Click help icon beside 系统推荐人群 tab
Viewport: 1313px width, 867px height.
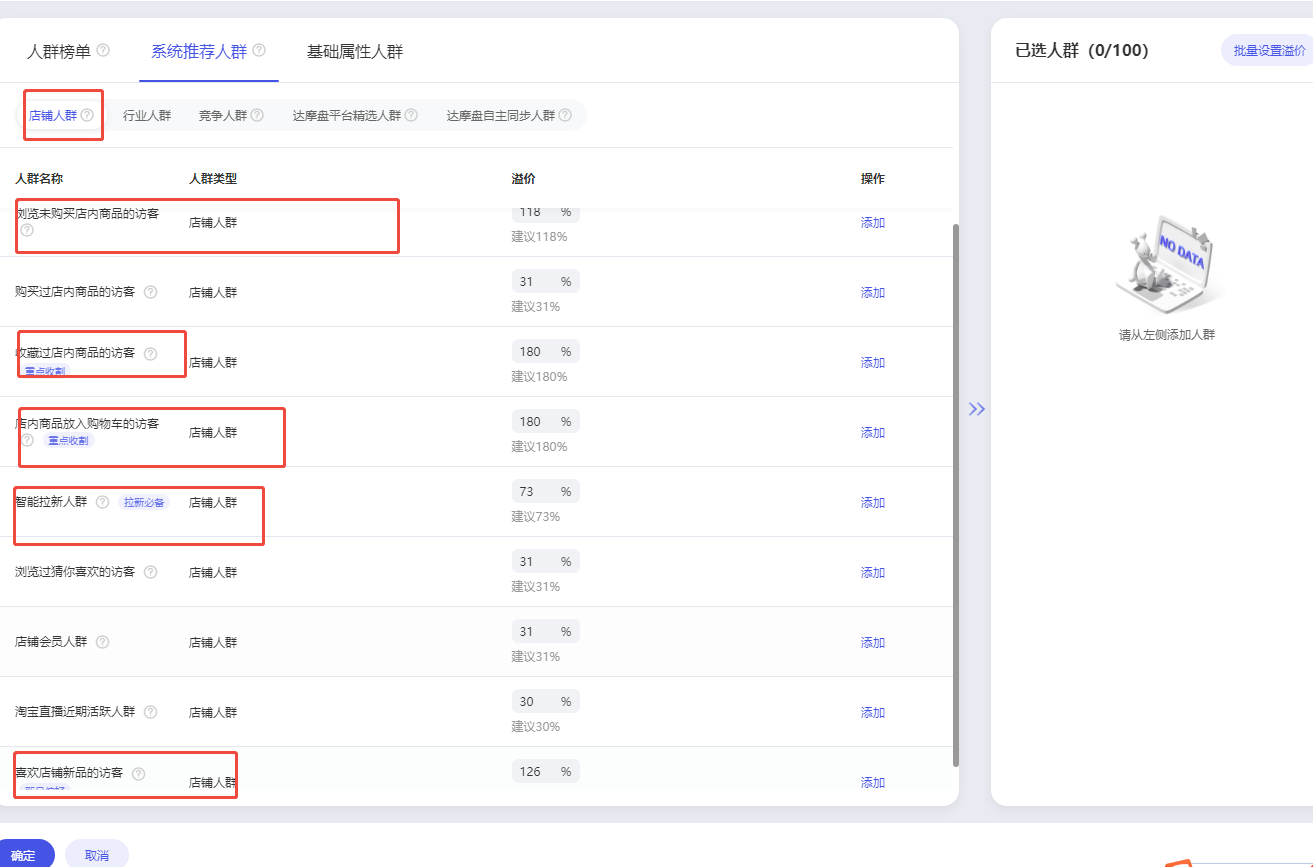259,50
